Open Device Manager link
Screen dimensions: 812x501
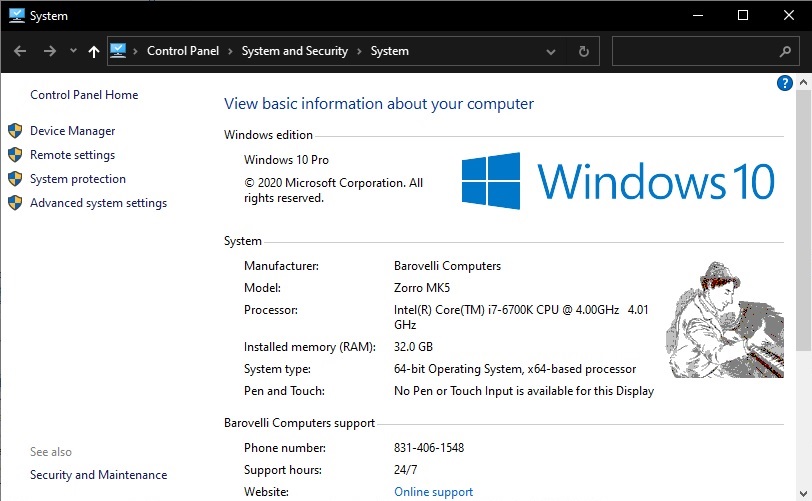[72, 131]
